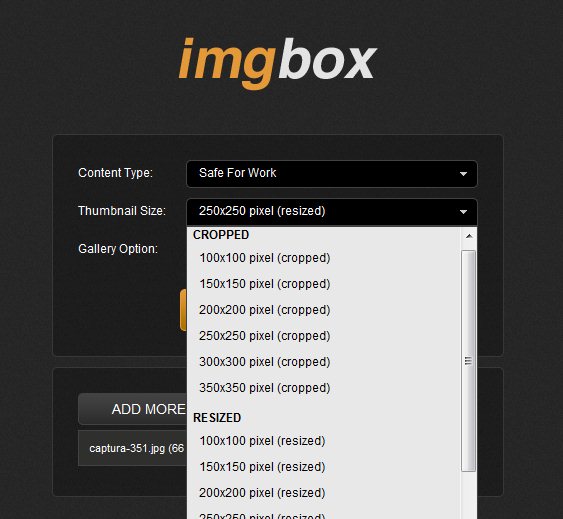Click the ADD MORE button
563x519 pixels.
click(x=132, y=409)
